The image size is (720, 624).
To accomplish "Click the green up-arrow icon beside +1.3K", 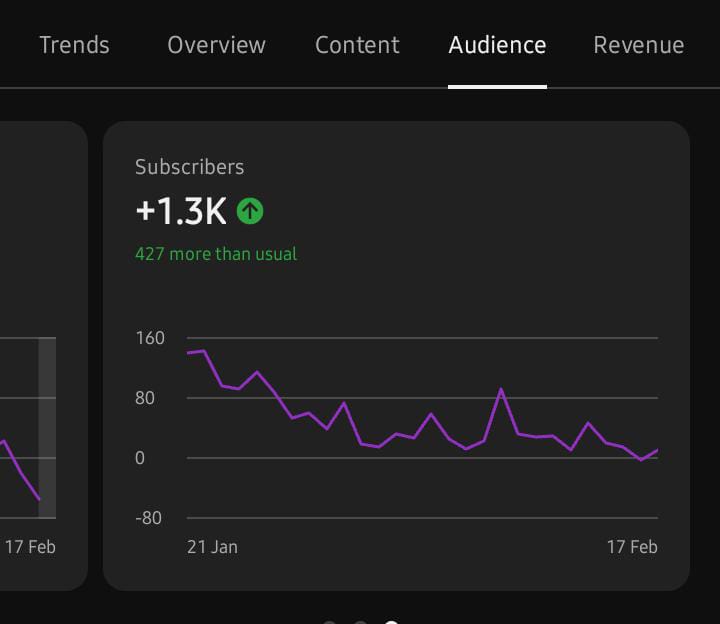I will tap(250, 211).
